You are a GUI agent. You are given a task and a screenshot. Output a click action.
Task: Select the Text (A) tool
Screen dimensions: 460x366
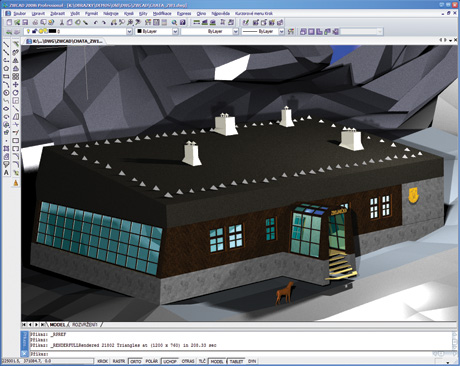coord(6,173)
